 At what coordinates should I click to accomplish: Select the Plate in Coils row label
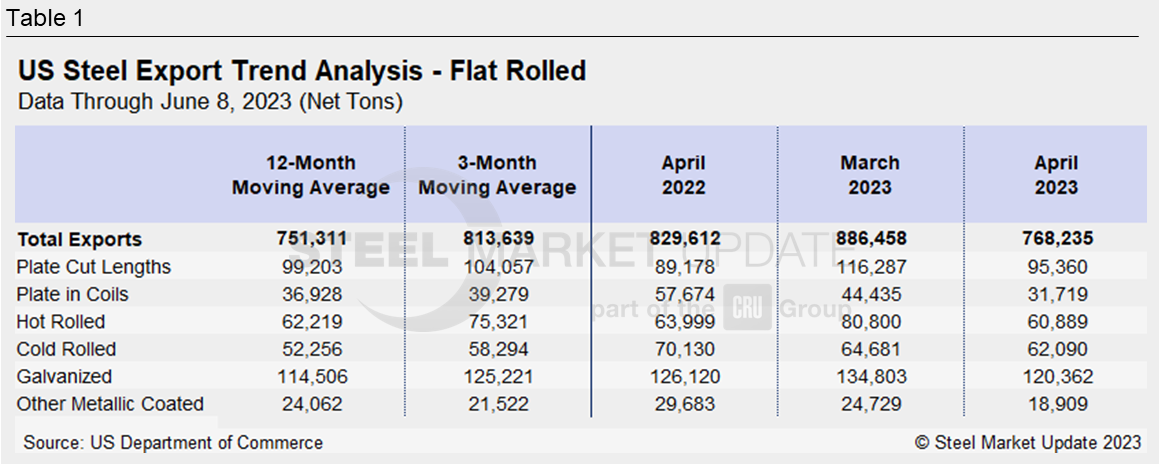[73, 295]
